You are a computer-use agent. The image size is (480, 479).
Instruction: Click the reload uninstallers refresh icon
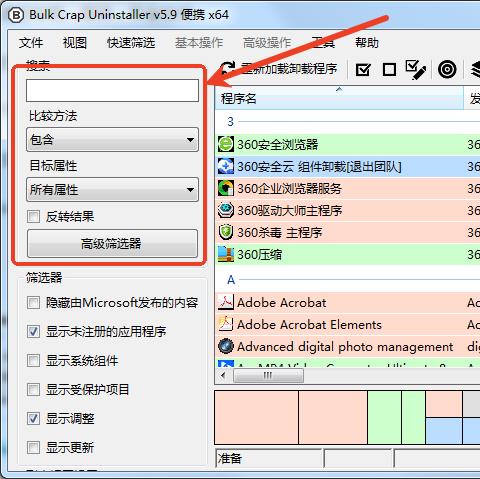229,68
